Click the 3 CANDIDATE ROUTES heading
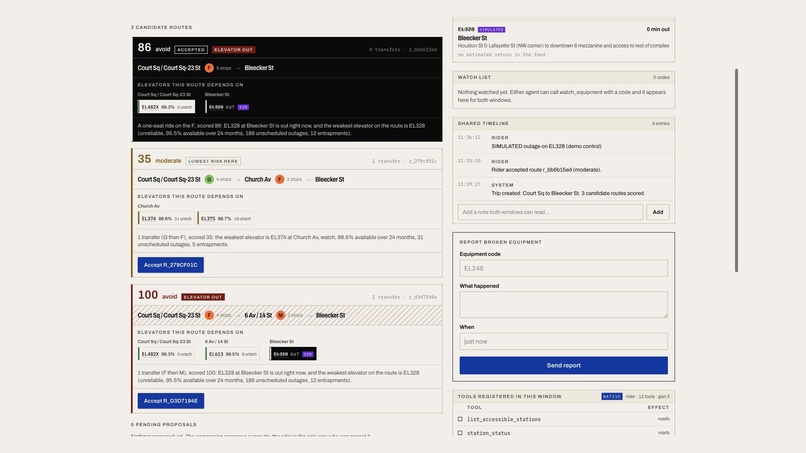806x453 pixels. [161, 27]
